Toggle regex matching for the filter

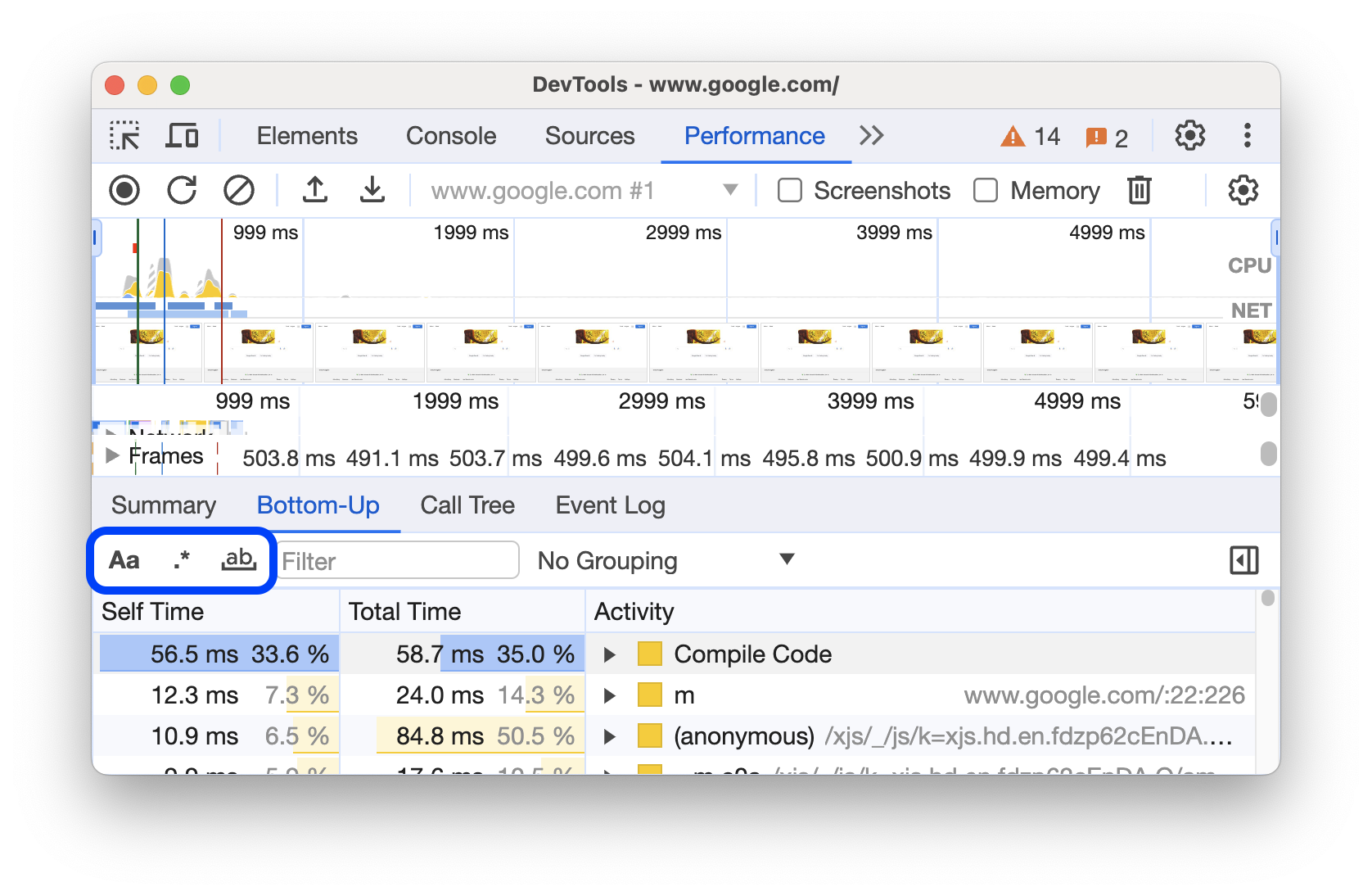181,560
